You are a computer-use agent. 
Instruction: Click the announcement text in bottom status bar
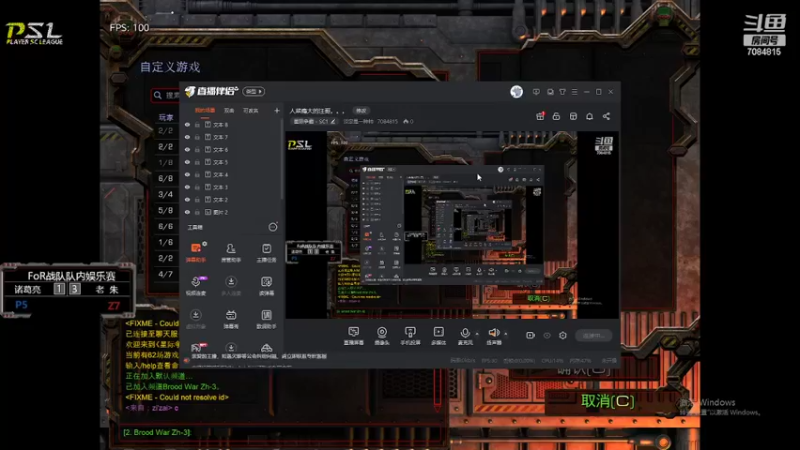click(259, 357)
